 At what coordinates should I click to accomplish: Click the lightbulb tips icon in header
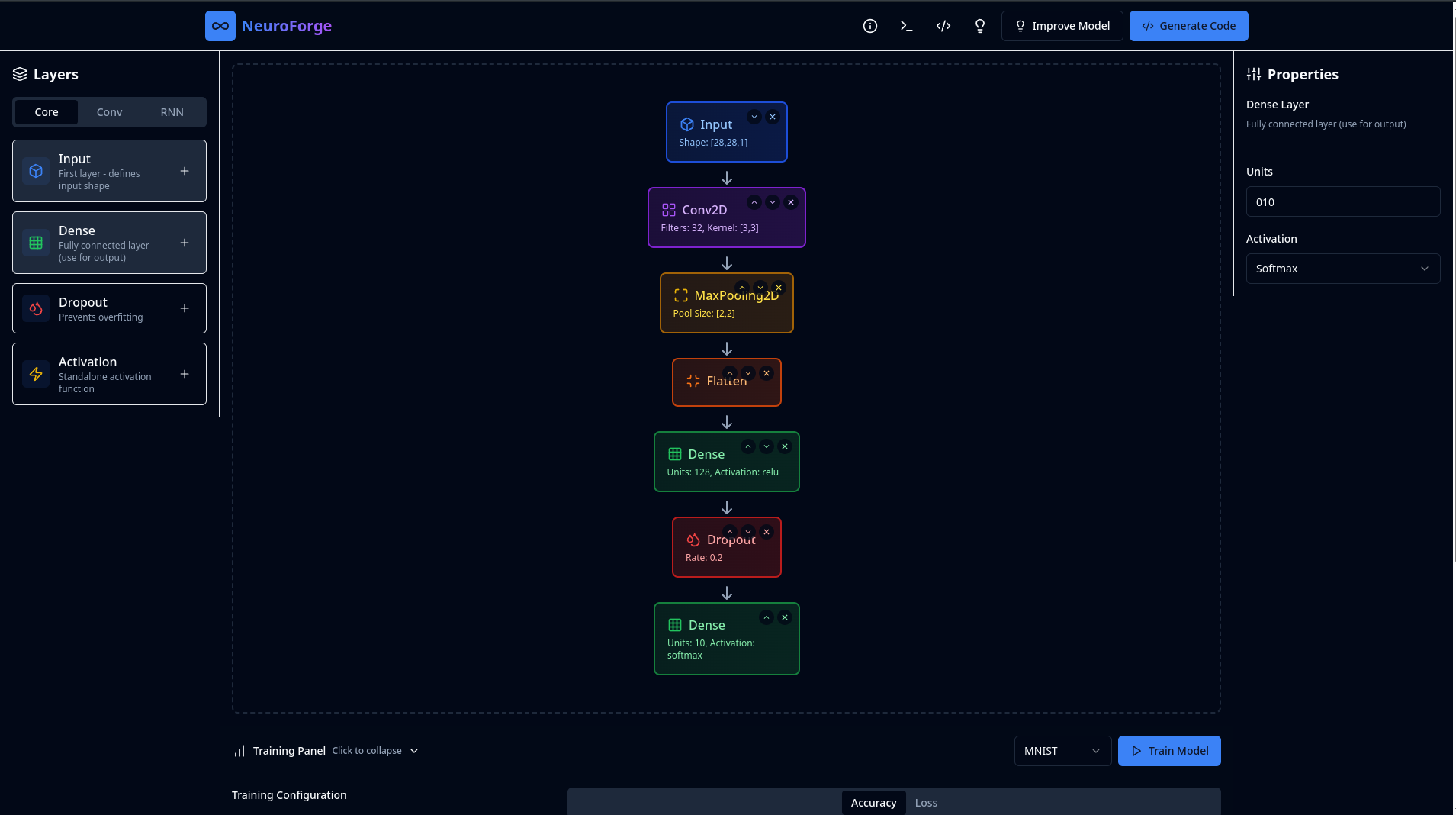pyautogui.click(x=980, y=26)
